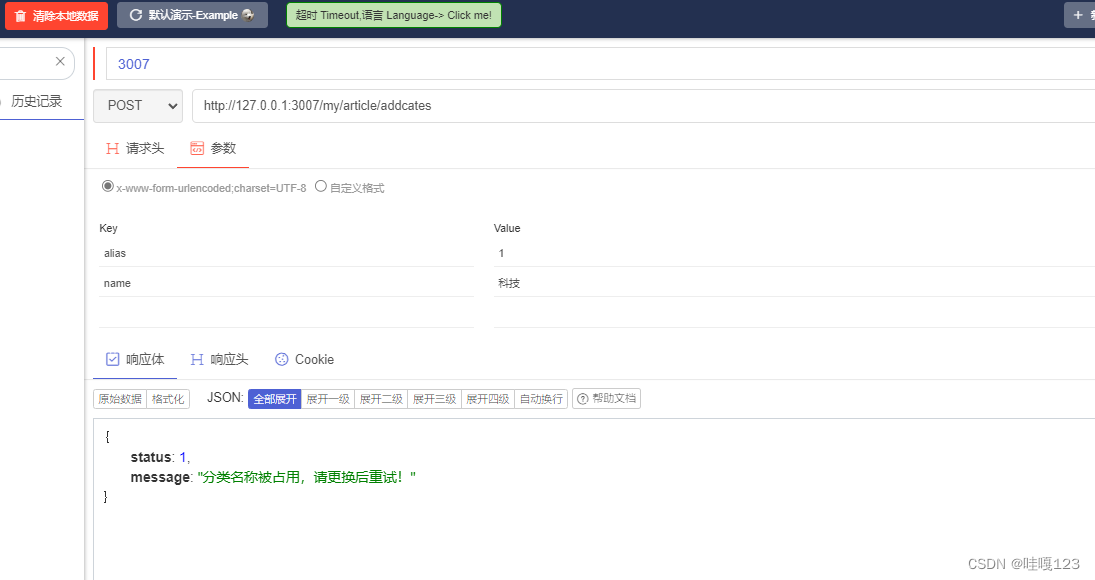Select the 自定义格式 radio button
The height and width of the screenshot is (580, 1095).
[321, 185]
